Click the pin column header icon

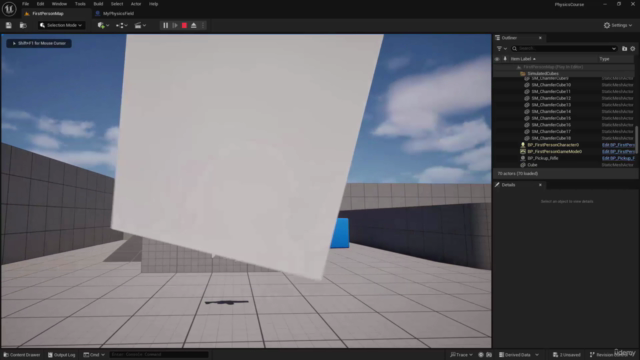pyautogui.click(x=505, y=59)
